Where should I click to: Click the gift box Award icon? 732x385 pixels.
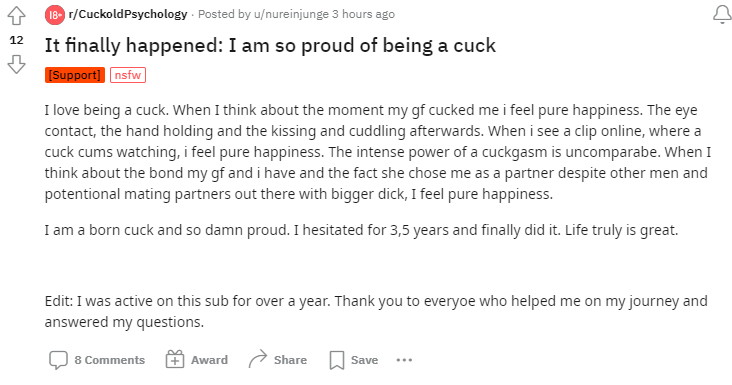point(175,360)
